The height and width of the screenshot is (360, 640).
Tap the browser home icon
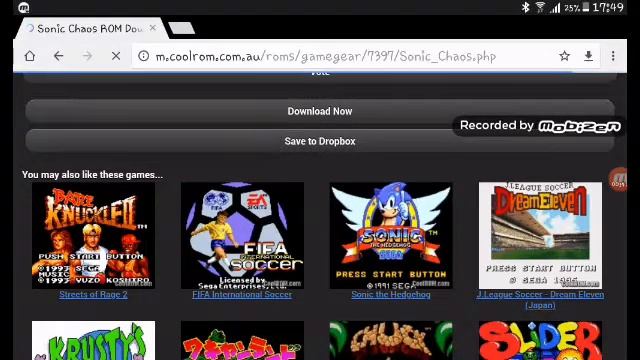pos(30,56)
